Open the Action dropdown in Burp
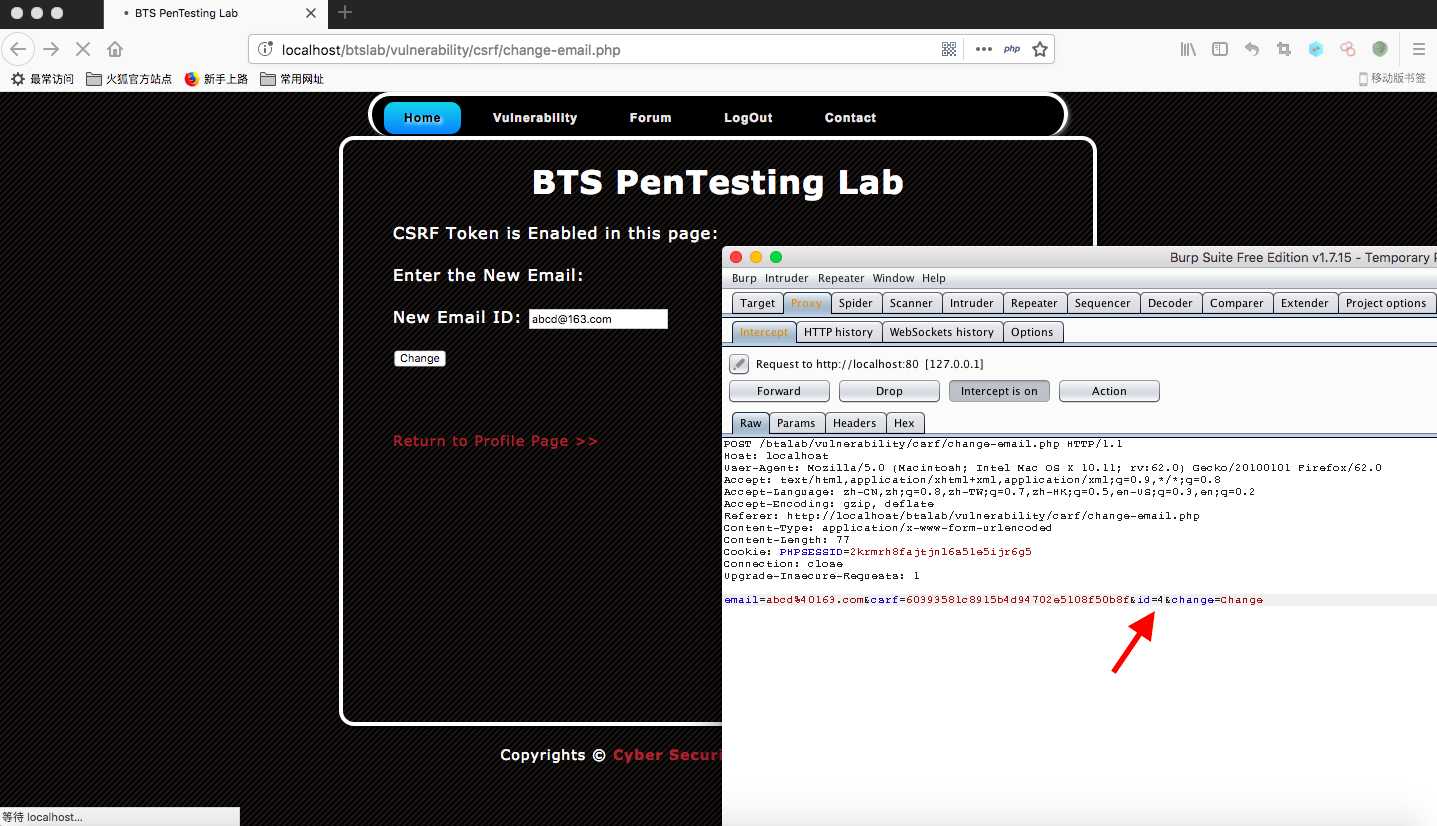1437x826 pixels. pos(1109,391)
